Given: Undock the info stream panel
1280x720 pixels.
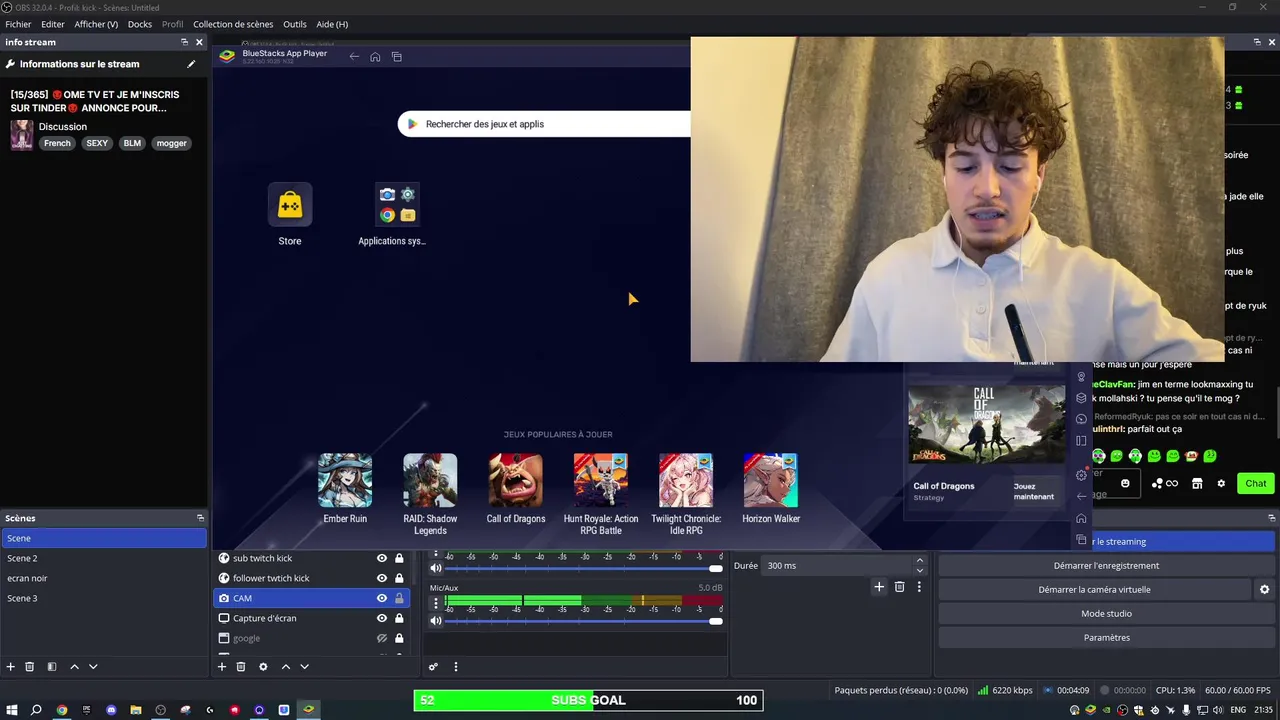Looking at the screenshot, I should coord(184,42).
